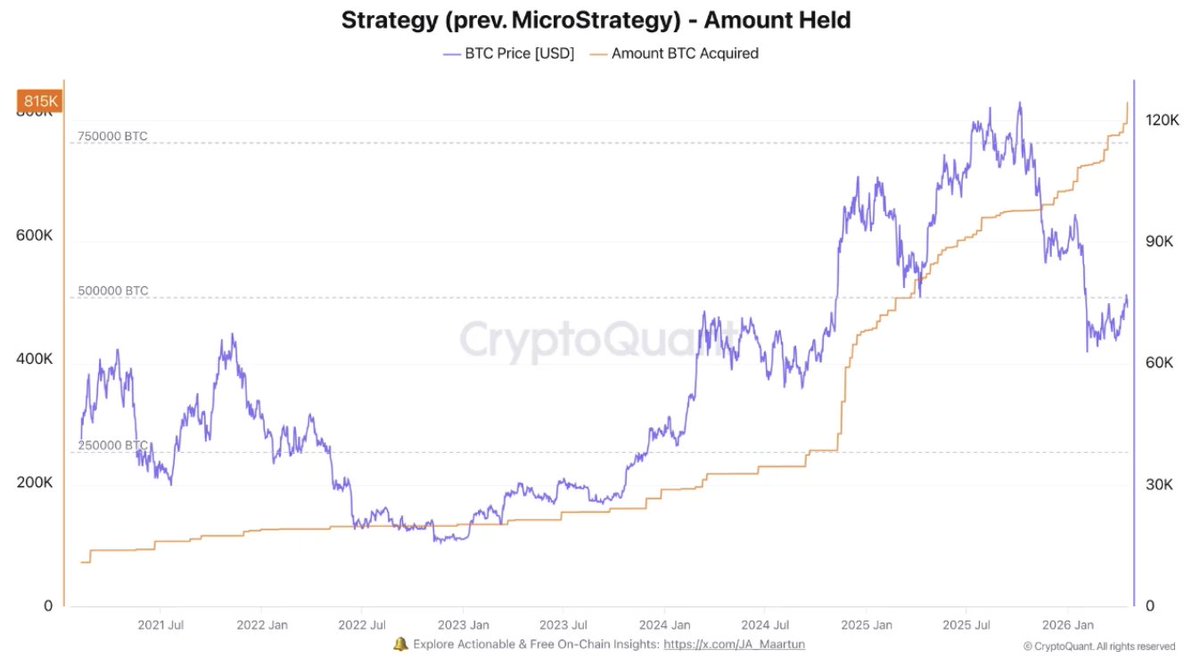Viewport: 1200px width, 667px height.
Task: Select the 750000 BTC reference line label
Action: coord(112,136)
